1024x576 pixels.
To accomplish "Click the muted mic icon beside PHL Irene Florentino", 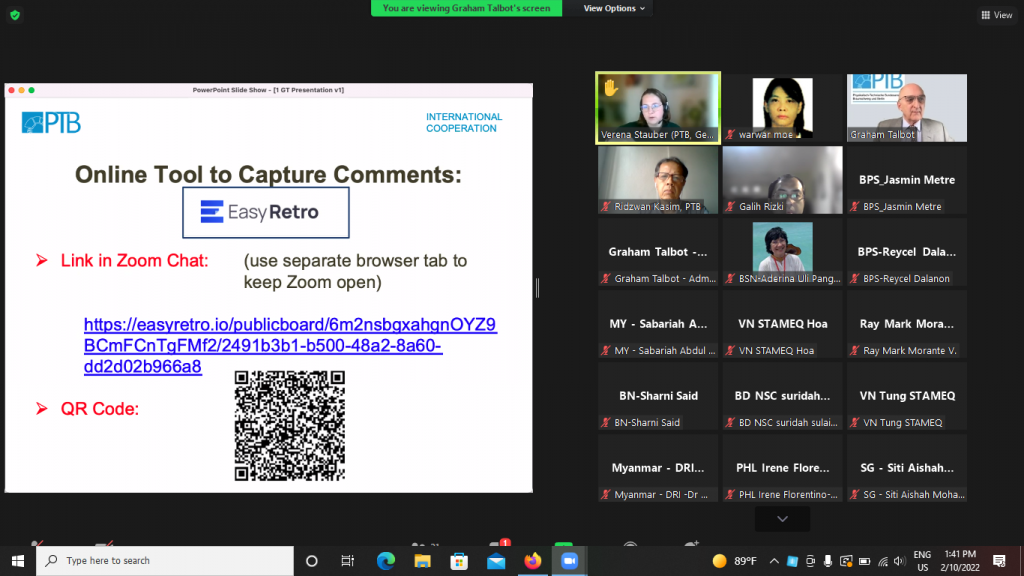I will 731,494.
